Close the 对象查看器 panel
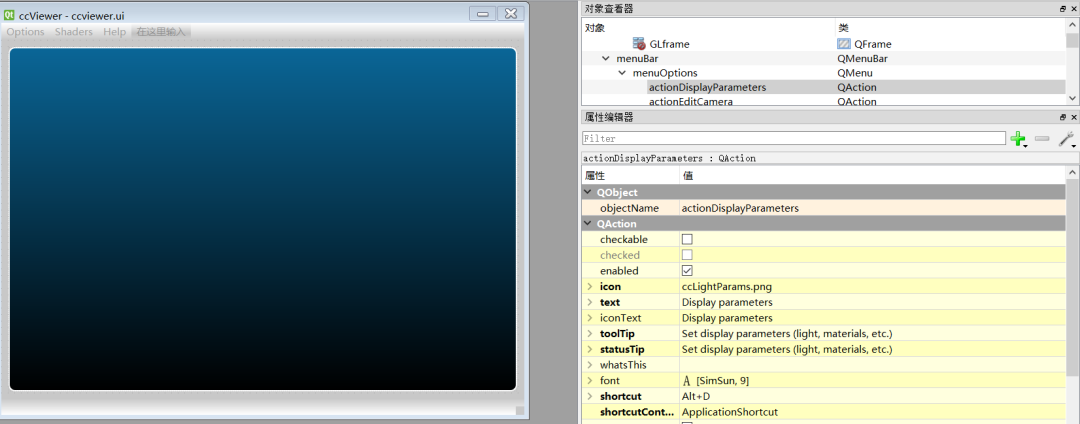This screenshot has height=424, width=1080. 1074,9
